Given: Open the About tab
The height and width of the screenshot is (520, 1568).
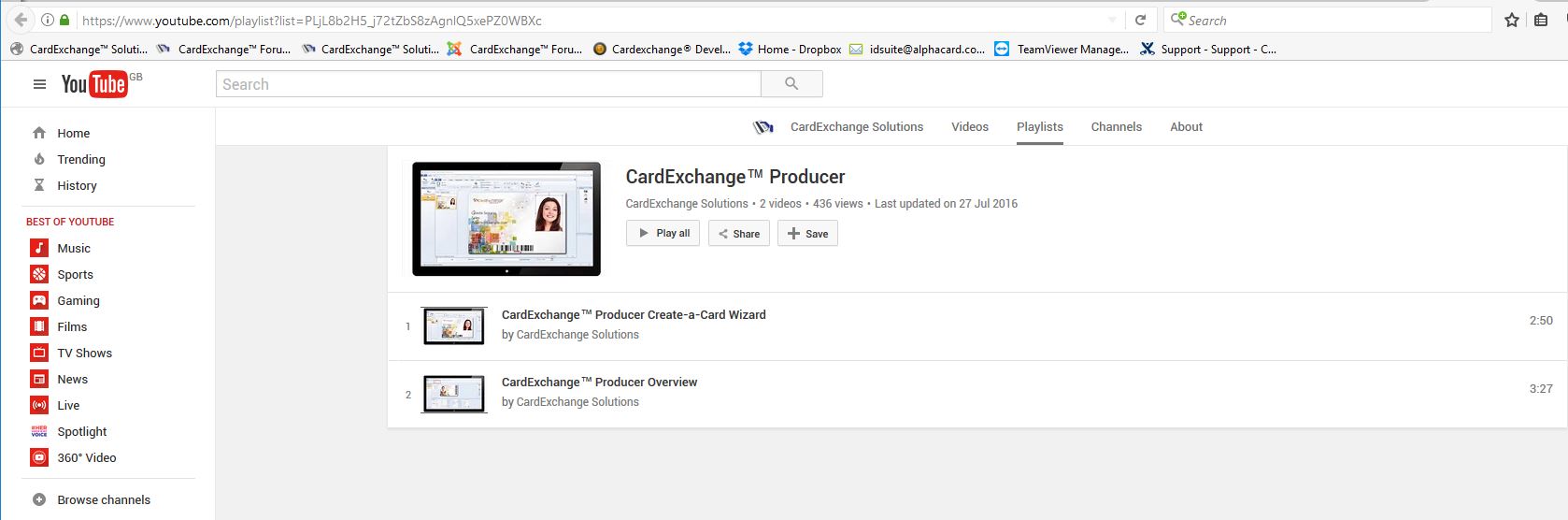Looking at the screenshot, I should click(1187, 126).
